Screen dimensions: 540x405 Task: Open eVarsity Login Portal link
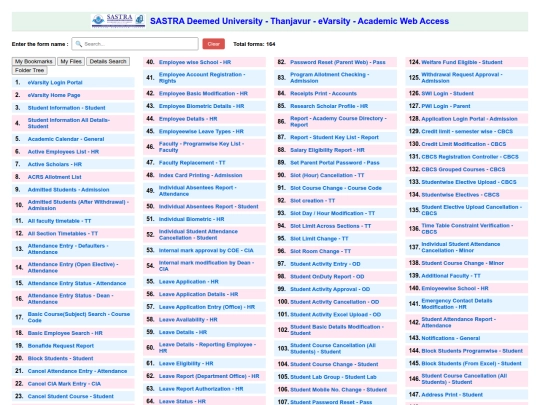point(55,83)
